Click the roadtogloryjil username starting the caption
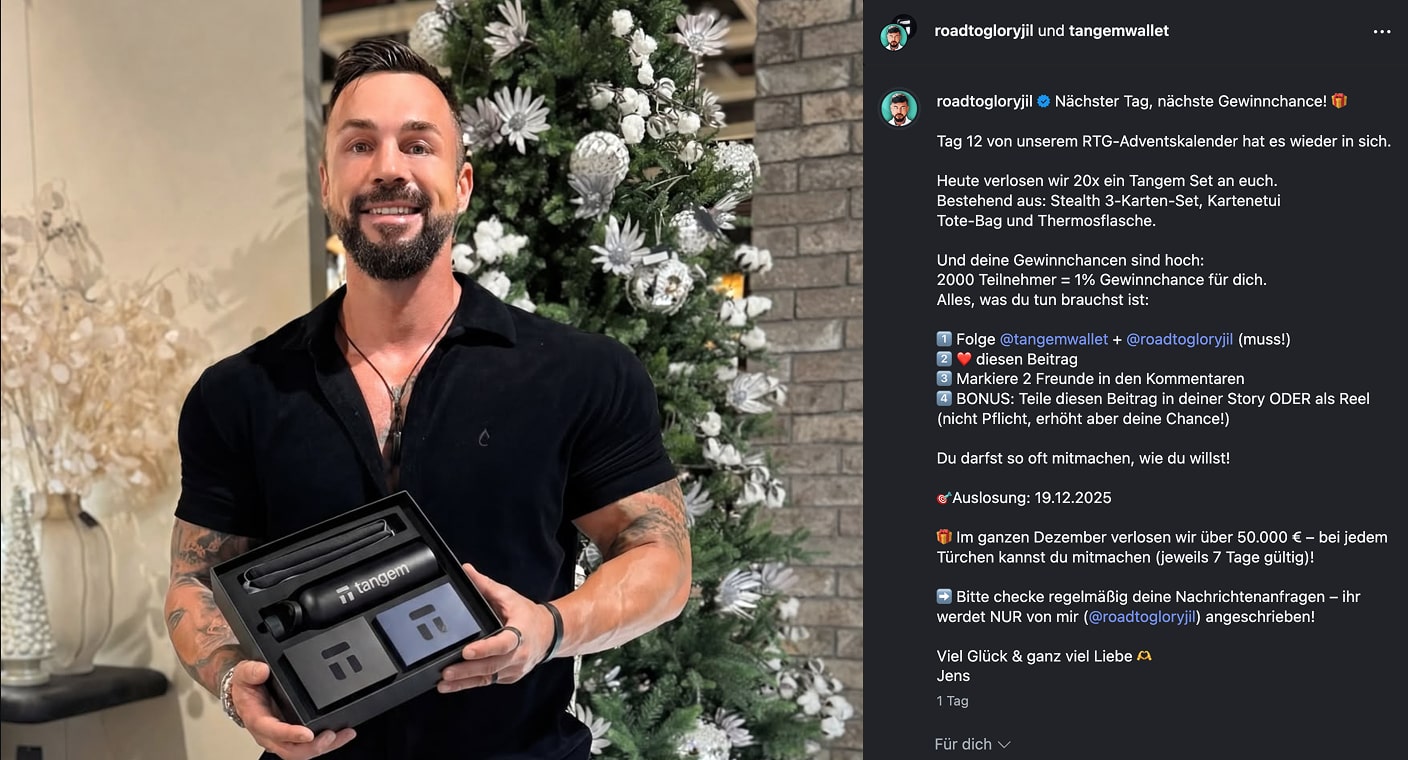 click(x=984, y=101)
